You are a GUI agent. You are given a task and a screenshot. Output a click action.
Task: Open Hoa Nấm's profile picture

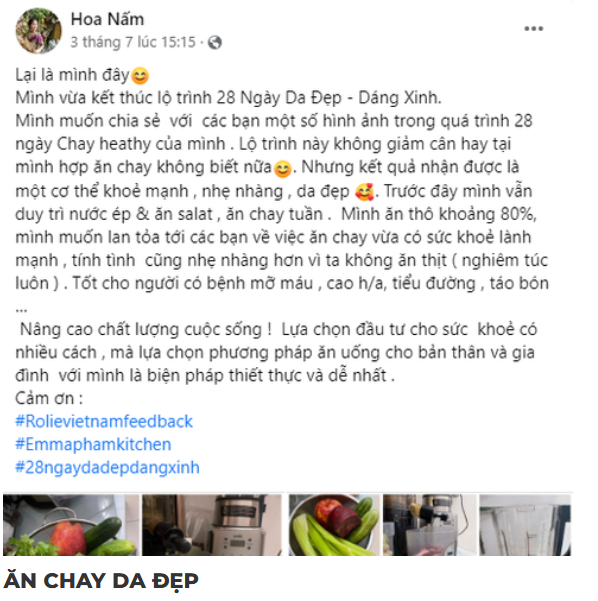[38, 30]
